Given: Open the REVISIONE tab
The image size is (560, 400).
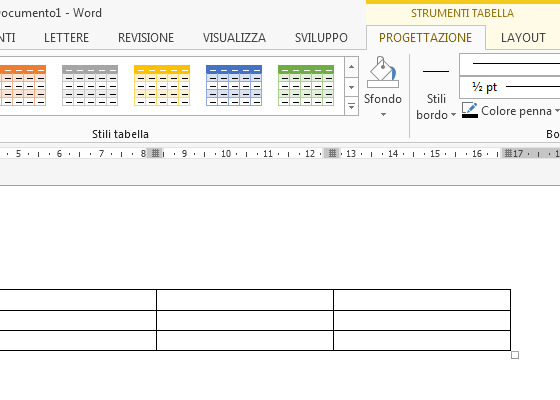Looking at the screenshot, I should tap(146, 38).
